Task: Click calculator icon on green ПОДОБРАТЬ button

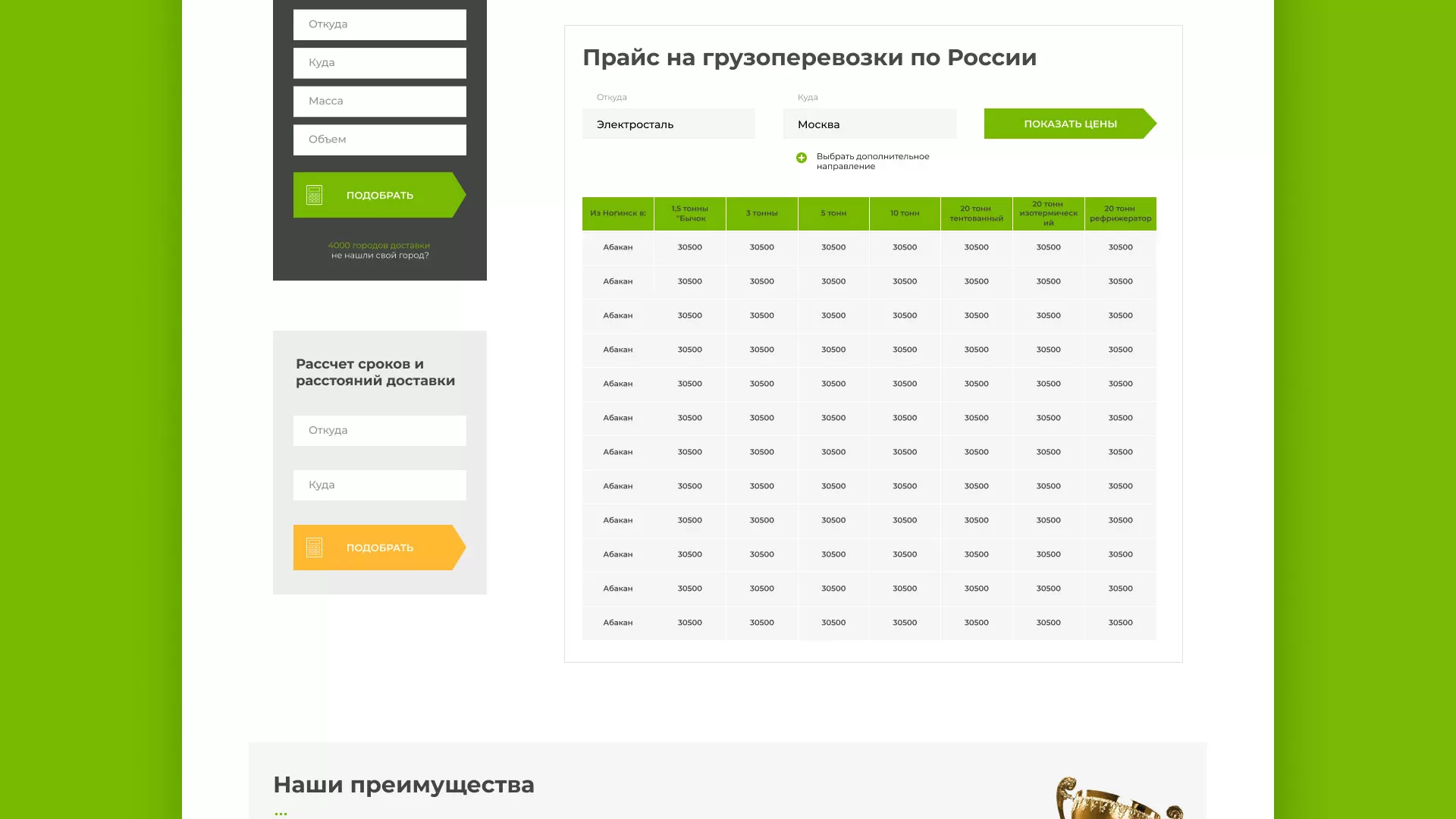Action: (314, 195)
